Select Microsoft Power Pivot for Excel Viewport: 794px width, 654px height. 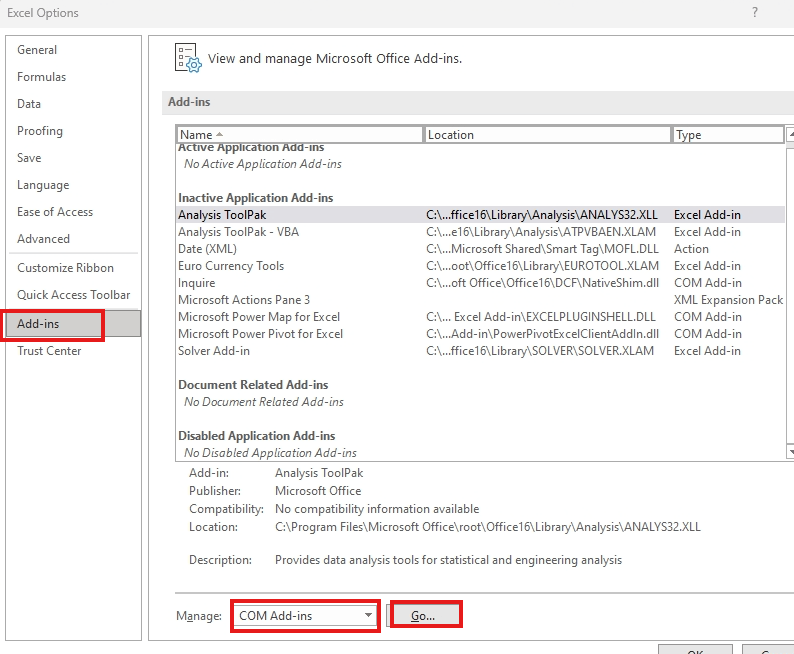[480, 334]
